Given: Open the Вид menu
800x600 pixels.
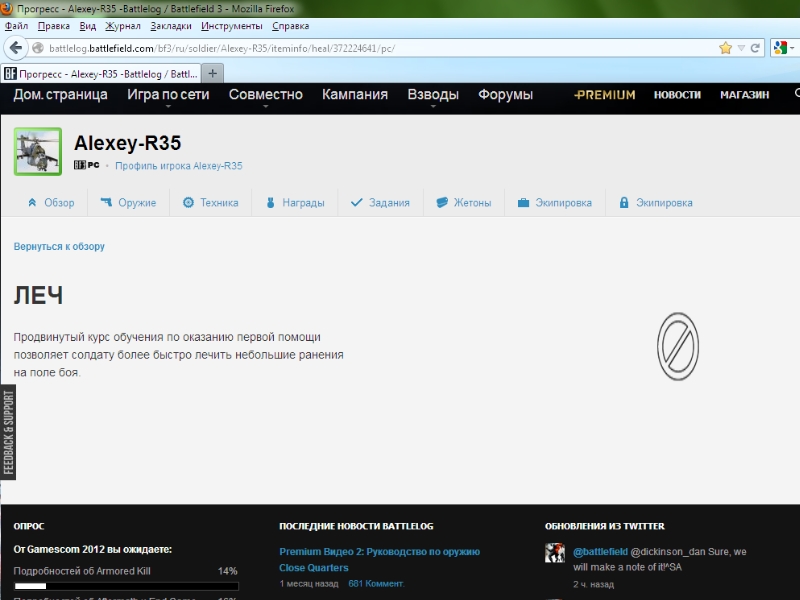Looking at the screenshot, I should click(87, 26).
